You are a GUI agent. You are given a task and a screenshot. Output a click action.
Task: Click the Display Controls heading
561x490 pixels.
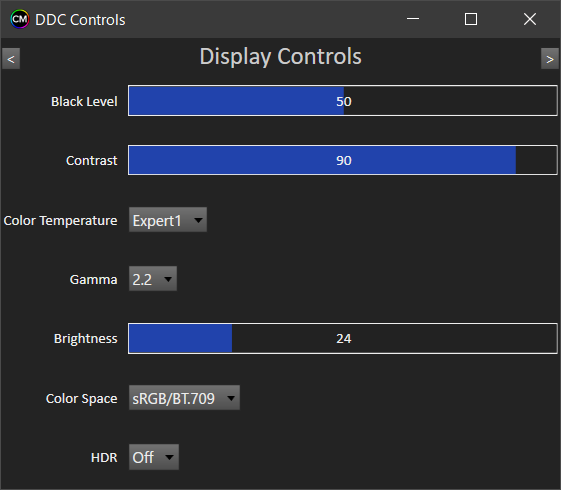tap(280, 57)
